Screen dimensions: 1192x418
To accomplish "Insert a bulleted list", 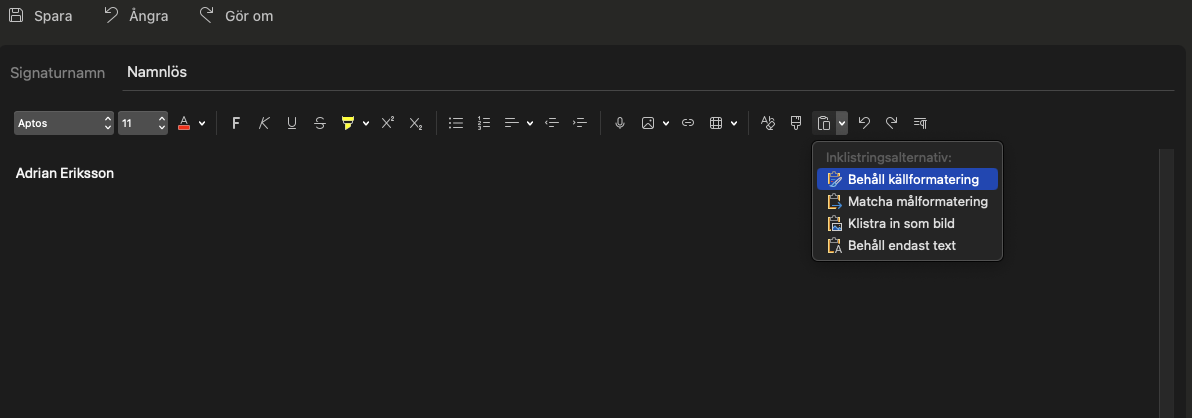I will tap(456, 123).
